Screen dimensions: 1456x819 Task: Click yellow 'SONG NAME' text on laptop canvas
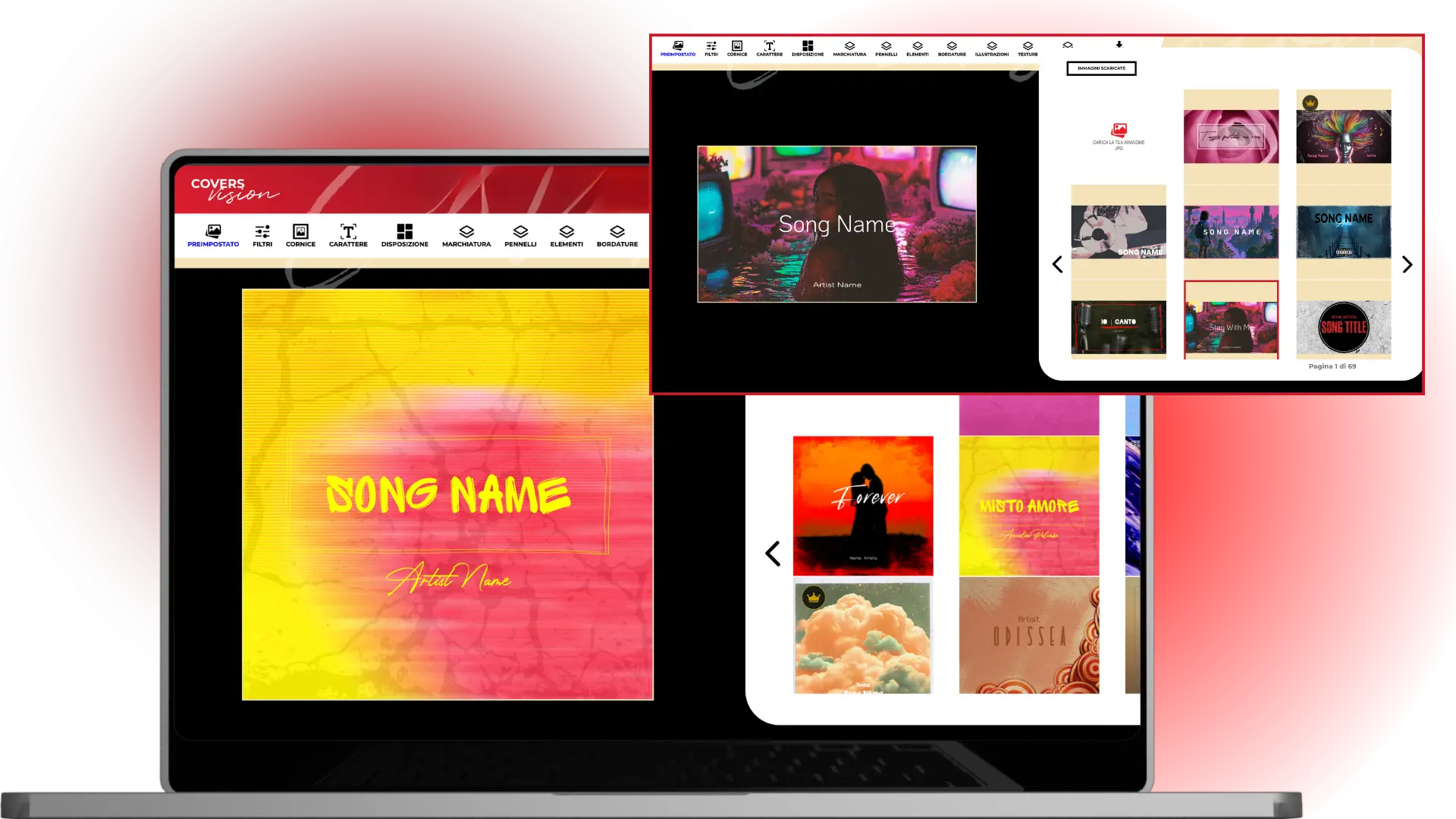pyautogui.click(x=447, y=495)
